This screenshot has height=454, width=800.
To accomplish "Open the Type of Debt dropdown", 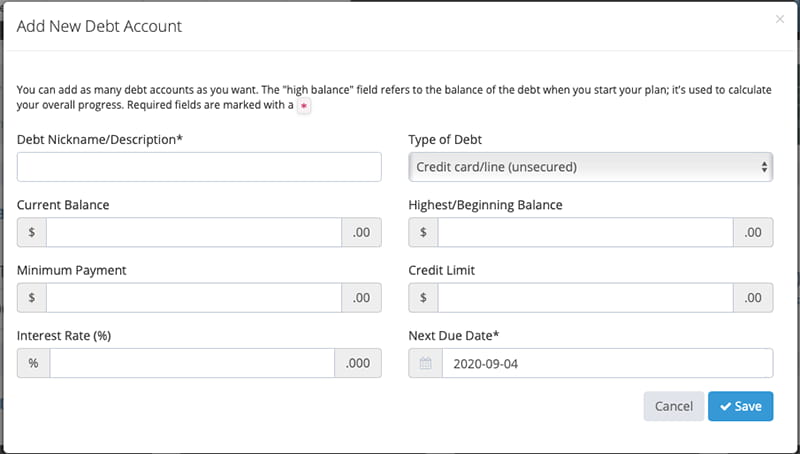I will (591, 167).
